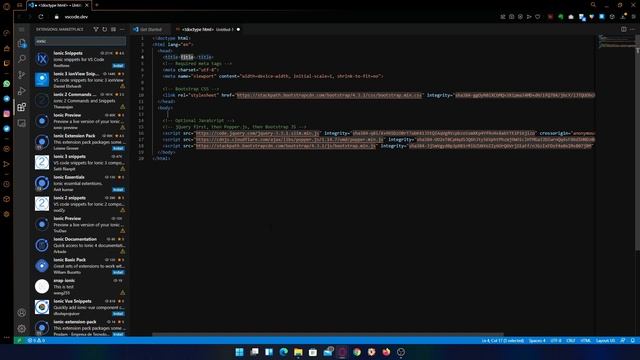Install the Ionic Vue Snippets extension
Screen dimensions: 640x360
(x=118, y=313)
